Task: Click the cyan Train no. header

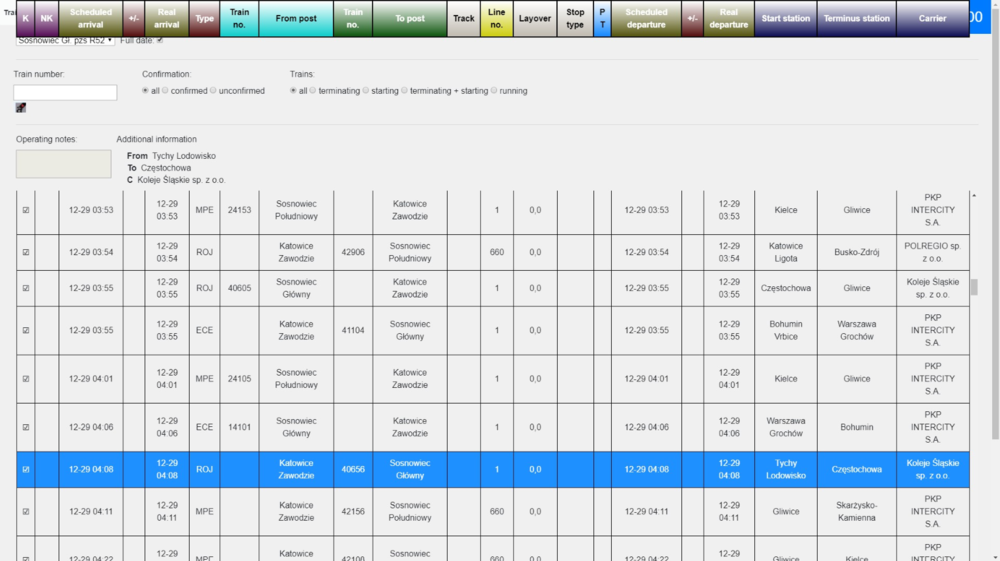Action: pos(239,18)
